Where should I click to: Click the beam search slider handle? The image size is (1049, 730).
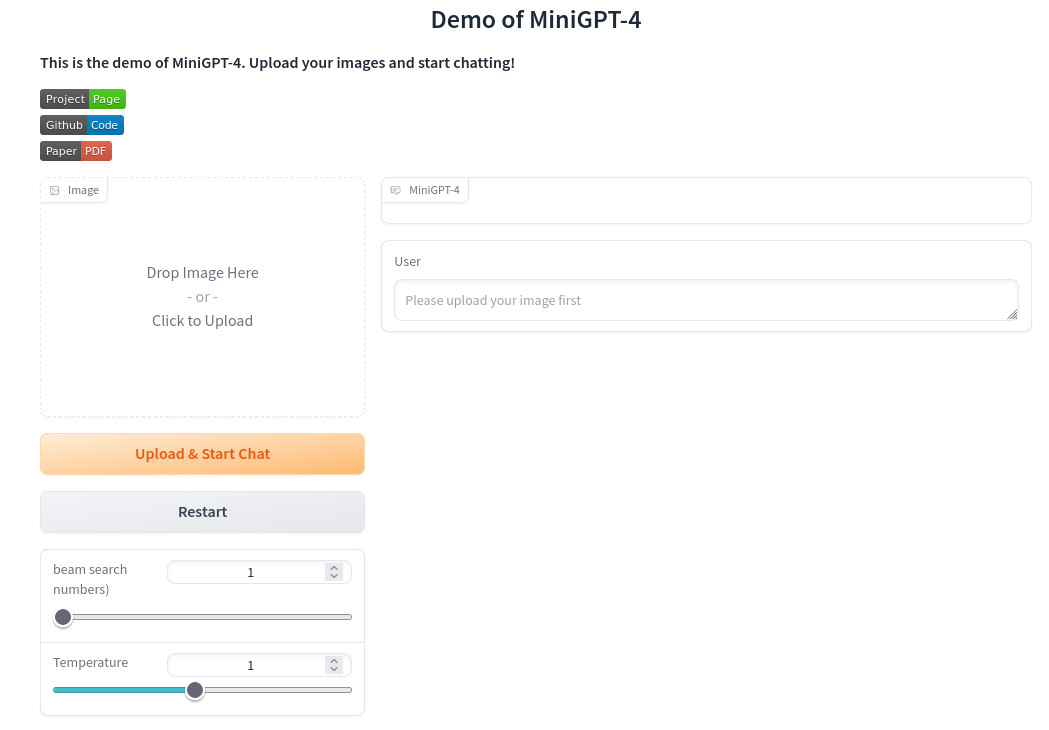tap(63, 617)
